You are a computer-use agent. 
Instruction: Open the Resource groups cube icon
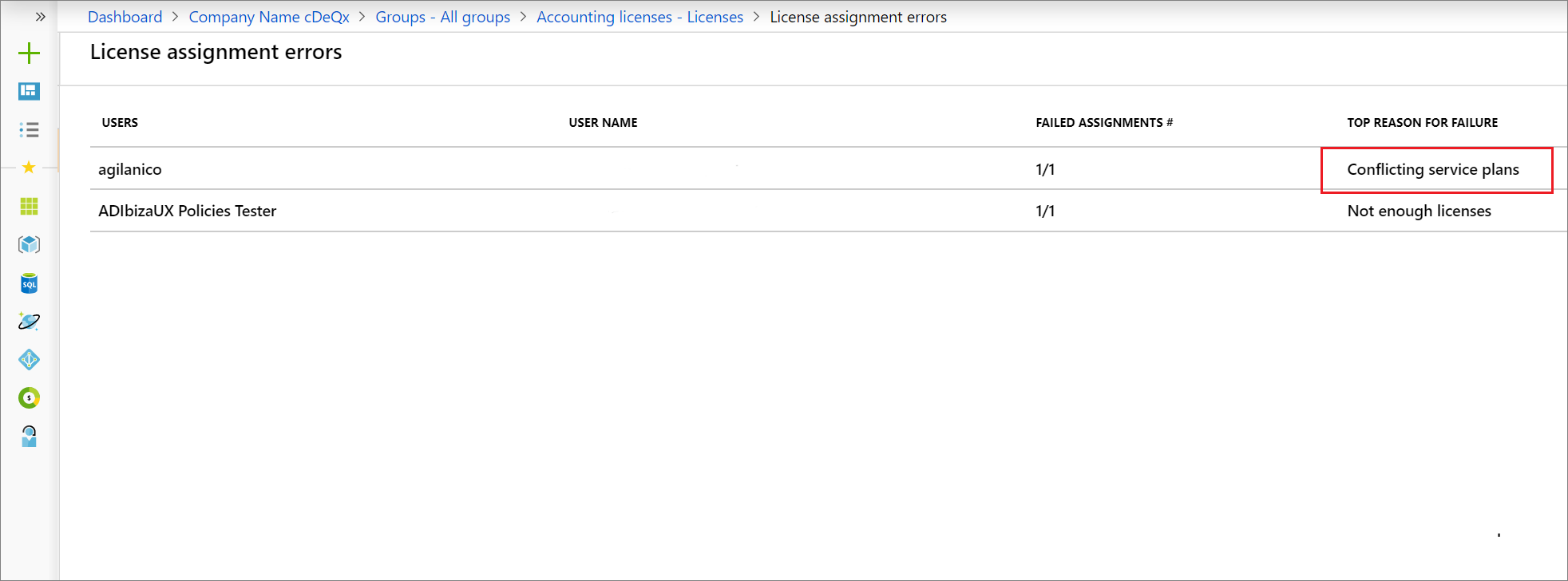(x=29, y=244)
